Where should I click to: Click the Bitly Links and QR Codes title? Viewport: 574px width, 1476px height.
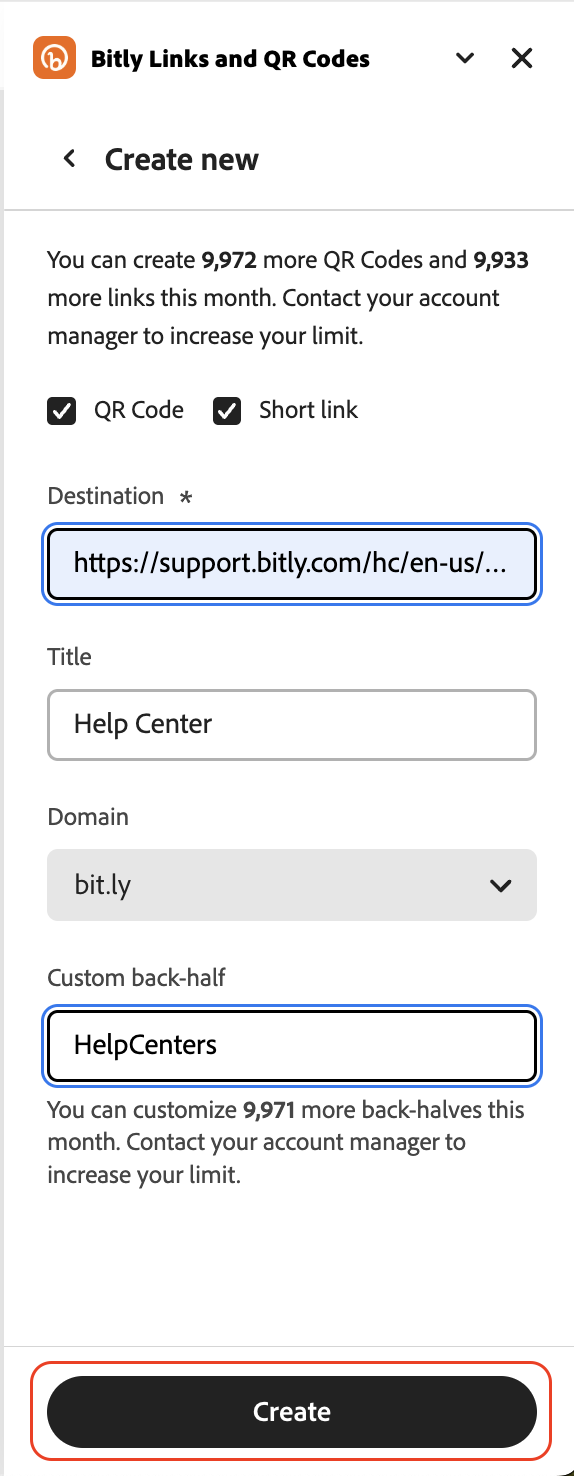click(230, 59)
